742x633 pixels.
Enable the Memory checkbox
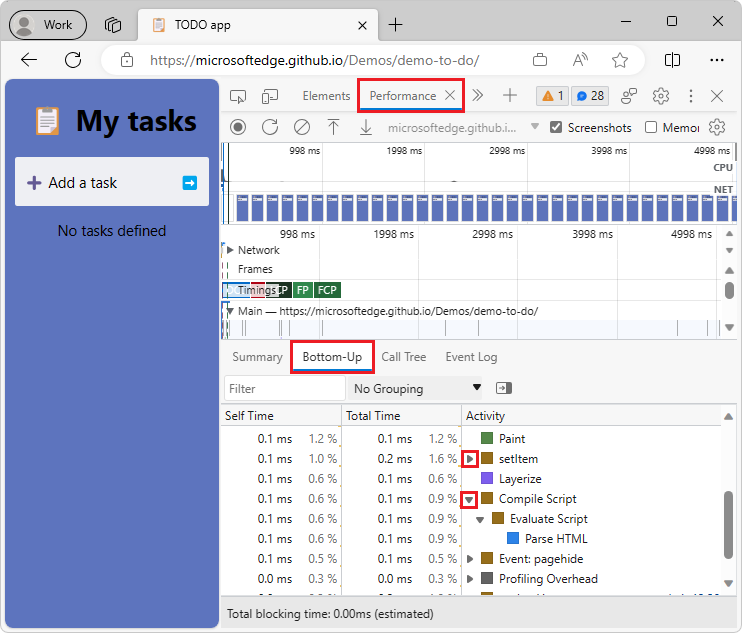pyautogui.click(x=651, y=127)
